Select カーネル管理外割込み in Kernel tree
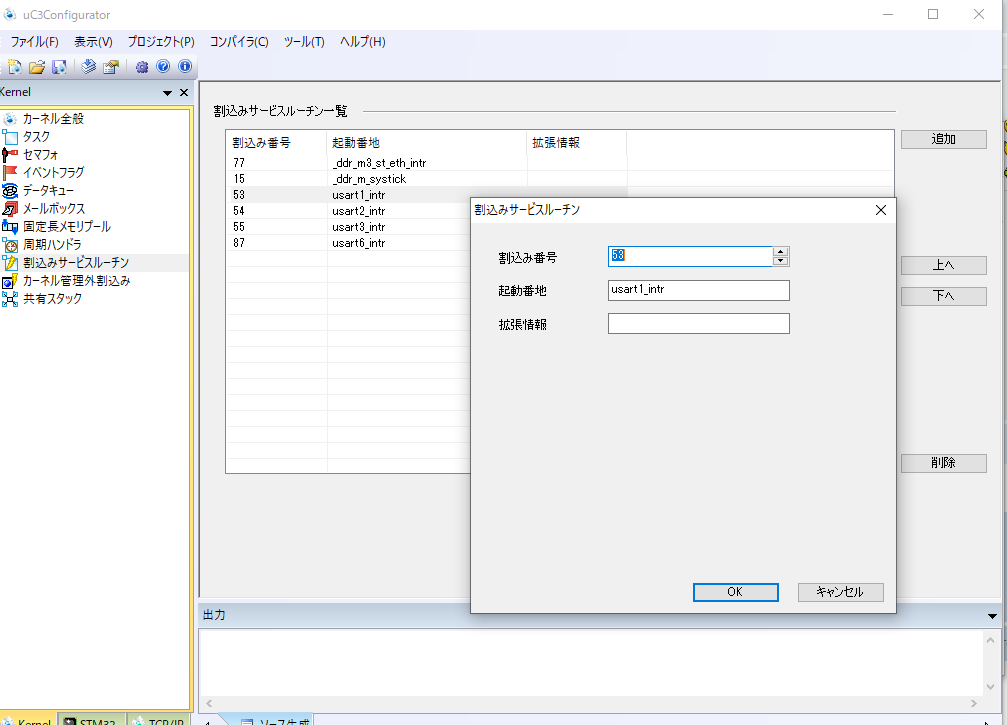The height and width of the screenshot is (725, 1007). 76,281
